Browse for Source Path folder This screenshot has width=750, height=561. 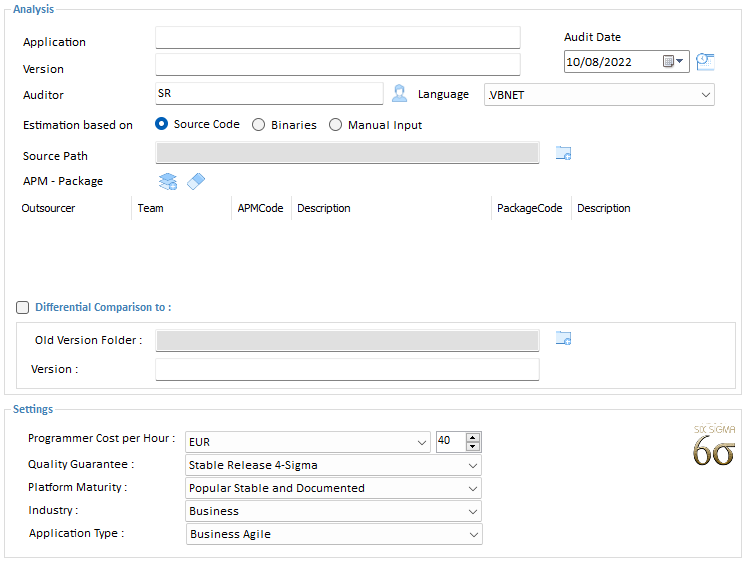(x=563, y=153)
